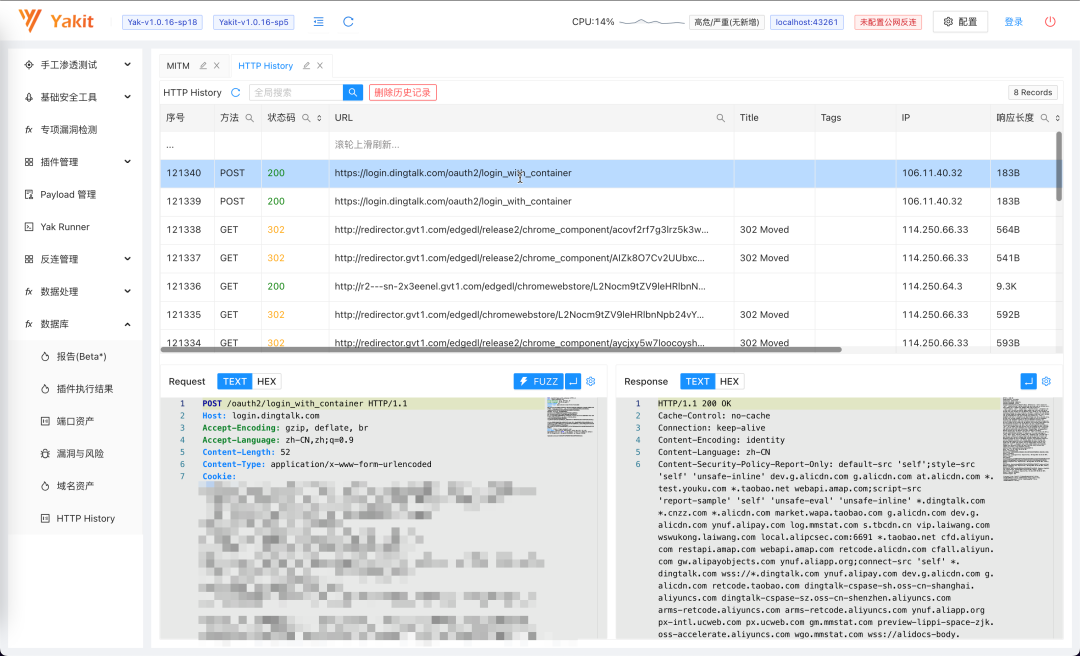Collapse 数据库 menu

[127, 324]
